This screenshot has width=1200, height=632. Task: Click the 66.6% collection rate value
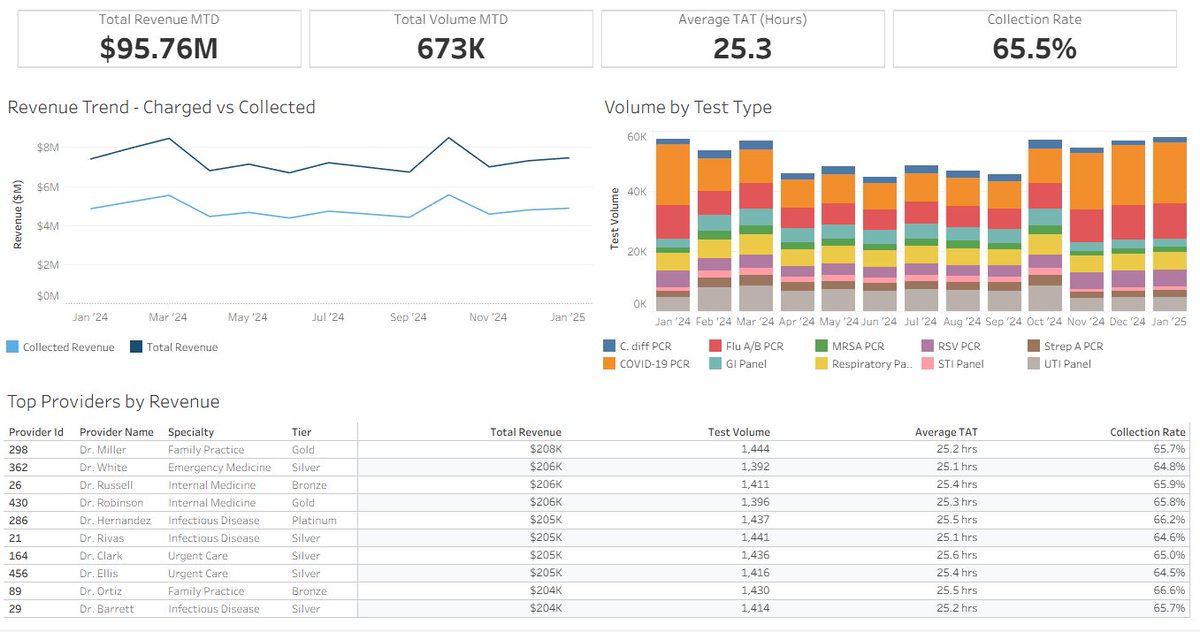point(1168,591)
